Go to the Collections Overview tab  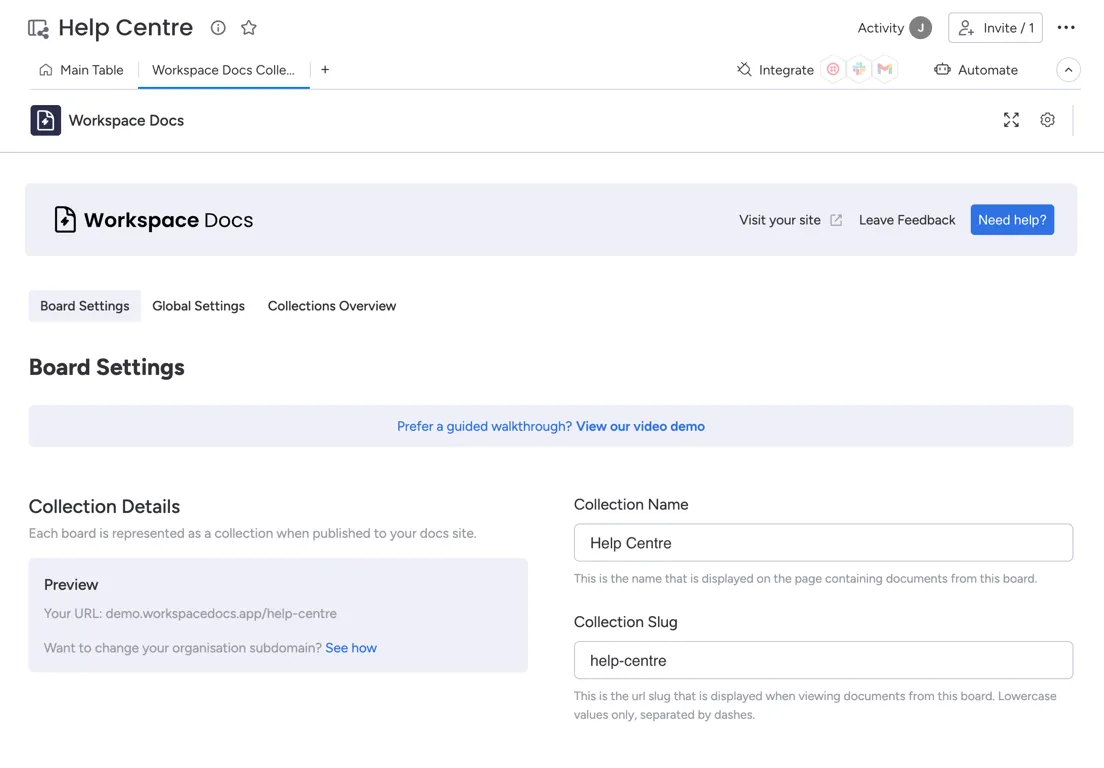click(331, 306)
